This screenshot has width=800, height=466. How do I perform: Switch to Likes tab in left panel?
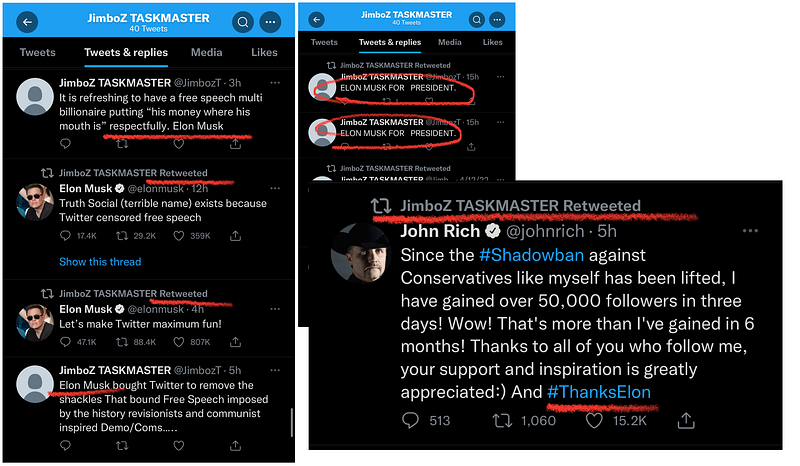tap(264, 52)
